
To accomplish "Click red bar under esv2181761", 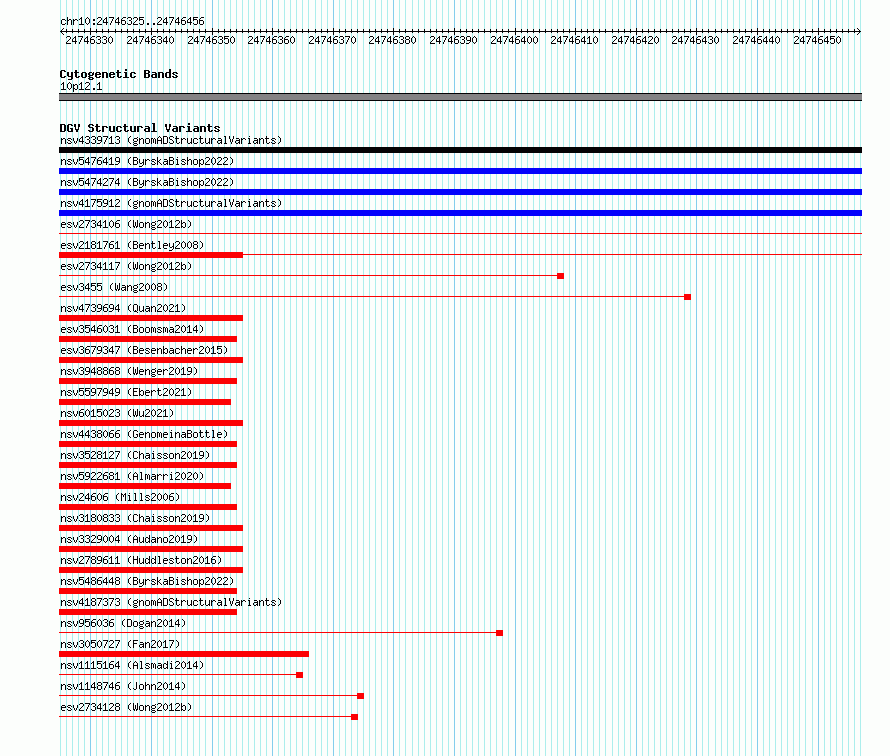I will pyautogui.click(x=151, y=255).
